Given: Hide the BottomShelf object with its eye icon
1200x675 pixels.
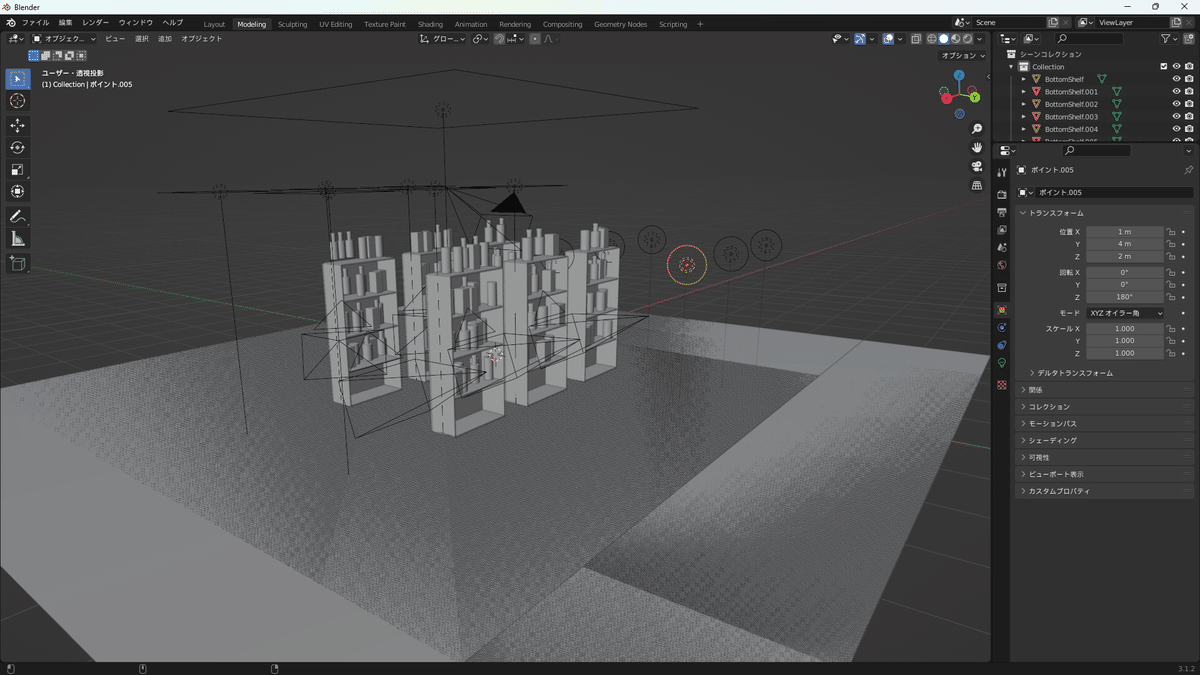Looking at the screenshot, I should [1176, 79].
